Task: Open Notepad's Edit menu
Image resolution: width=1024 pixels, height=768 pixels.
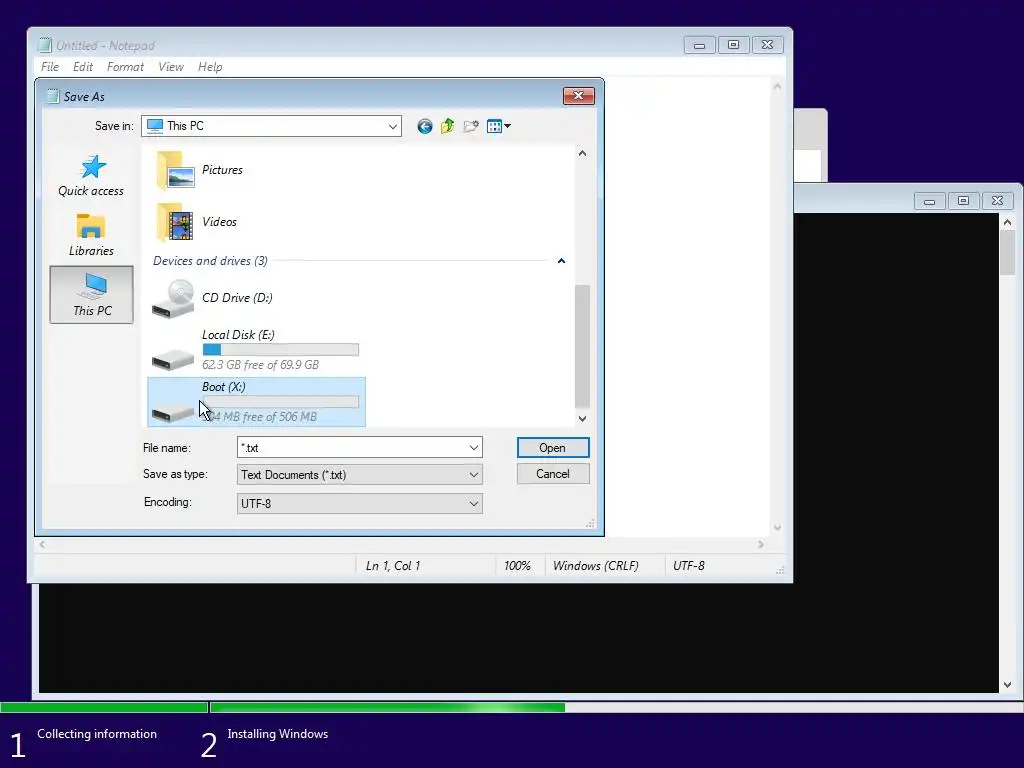Action: 83,67
